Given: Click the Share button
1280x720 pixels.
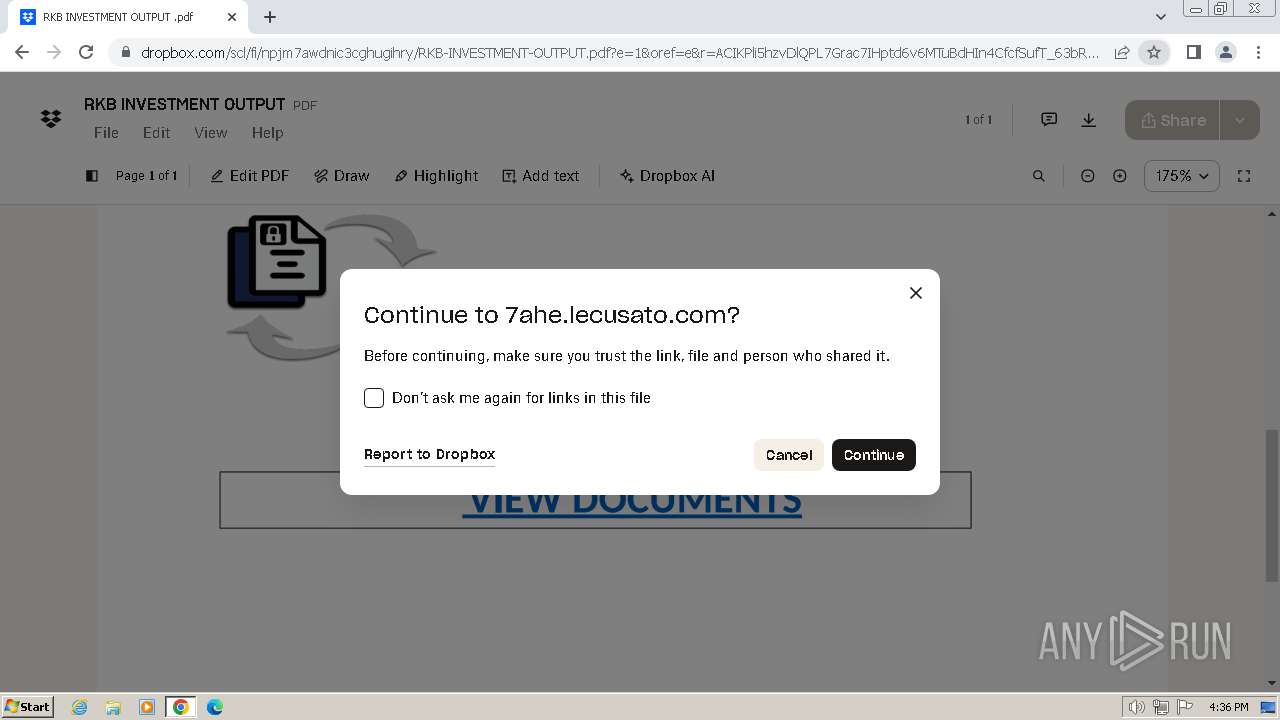Looking at the screenshot, I should click(x=1172, y=120).
